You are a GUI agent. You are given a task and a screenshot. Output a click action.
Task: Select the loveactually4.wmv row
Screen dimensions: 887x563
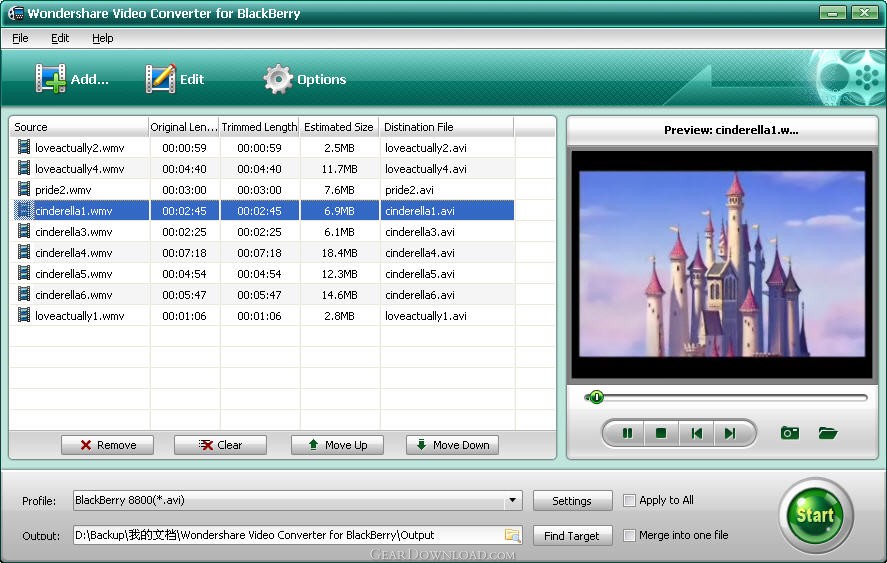[x=262, y=169]
